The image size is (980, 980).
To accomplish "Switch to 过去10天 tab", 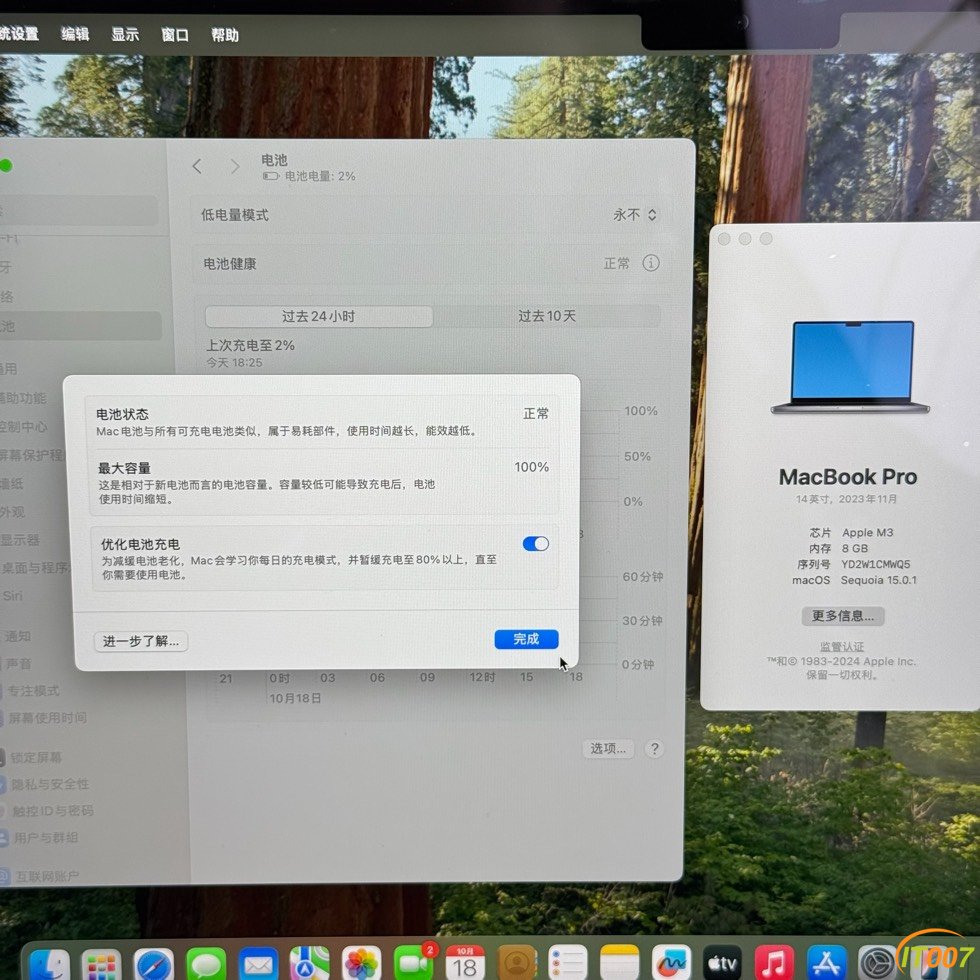I will [547, 316].
